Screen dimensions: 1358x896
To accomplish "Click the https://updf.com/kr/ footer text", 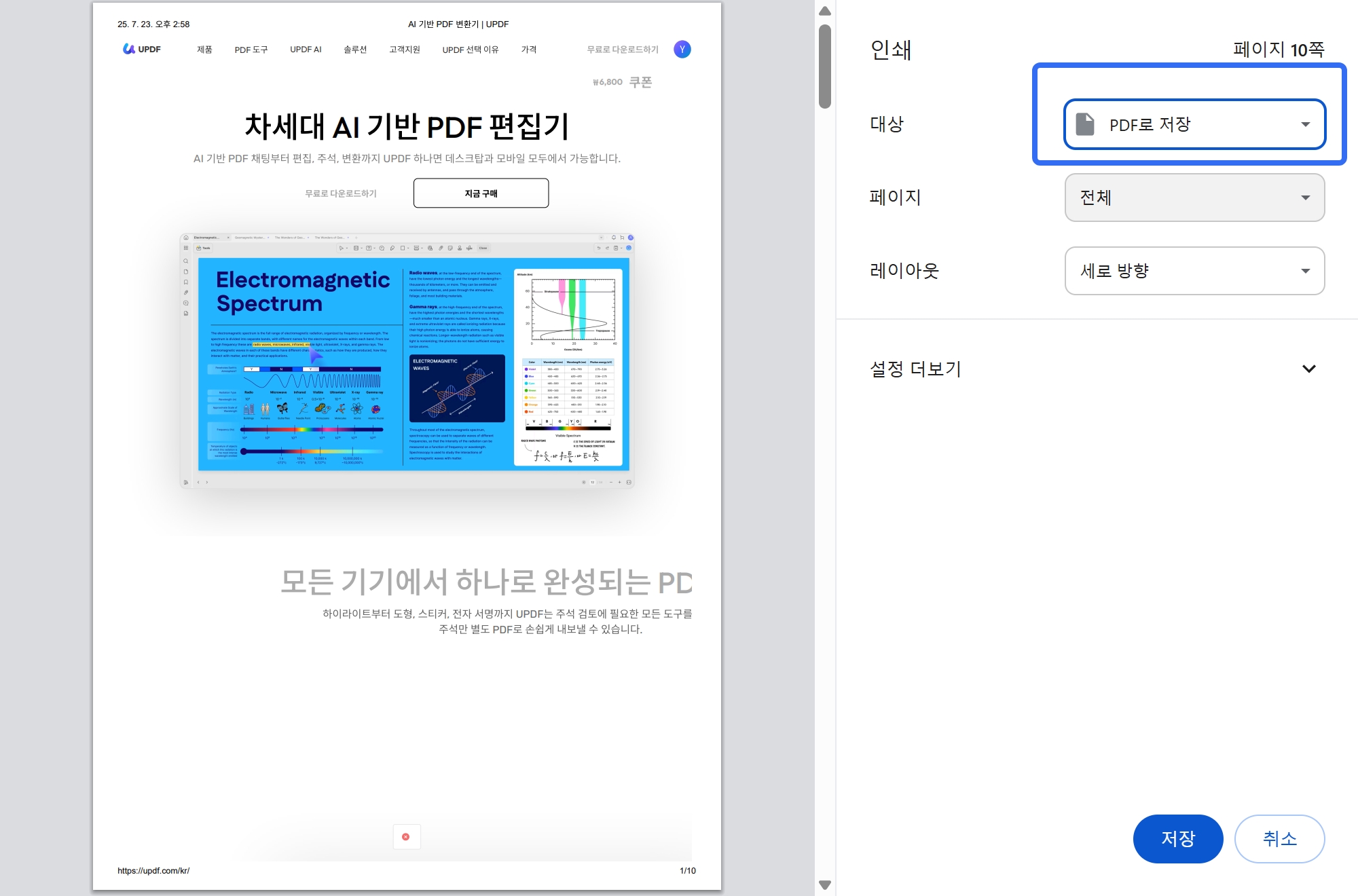I will pos(153,871).
